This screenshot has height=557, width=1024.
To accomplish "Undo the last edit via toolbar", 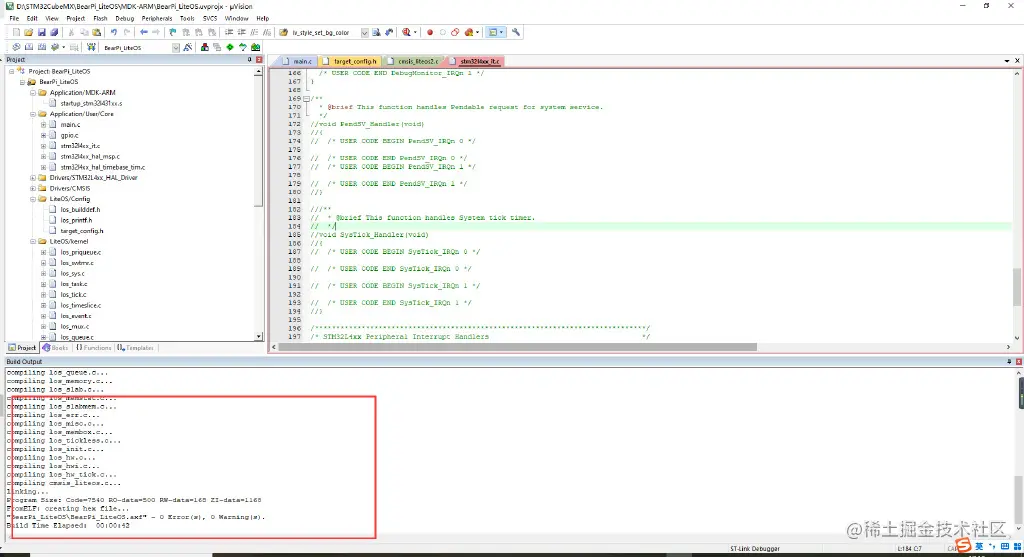I will [x=114, y=32].
